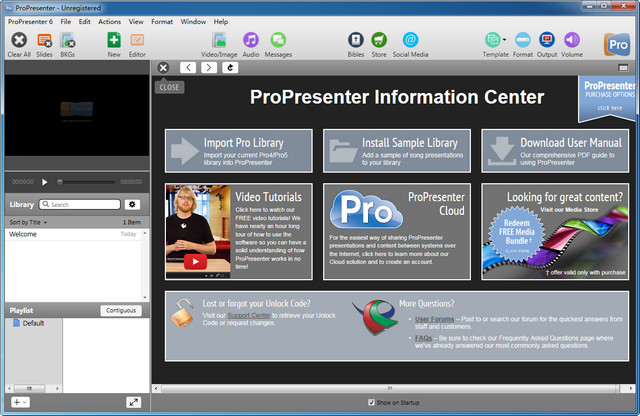640x416 pixels.
Task: Play the Video Tutorials thumbnail
Action: click(195, 262)
